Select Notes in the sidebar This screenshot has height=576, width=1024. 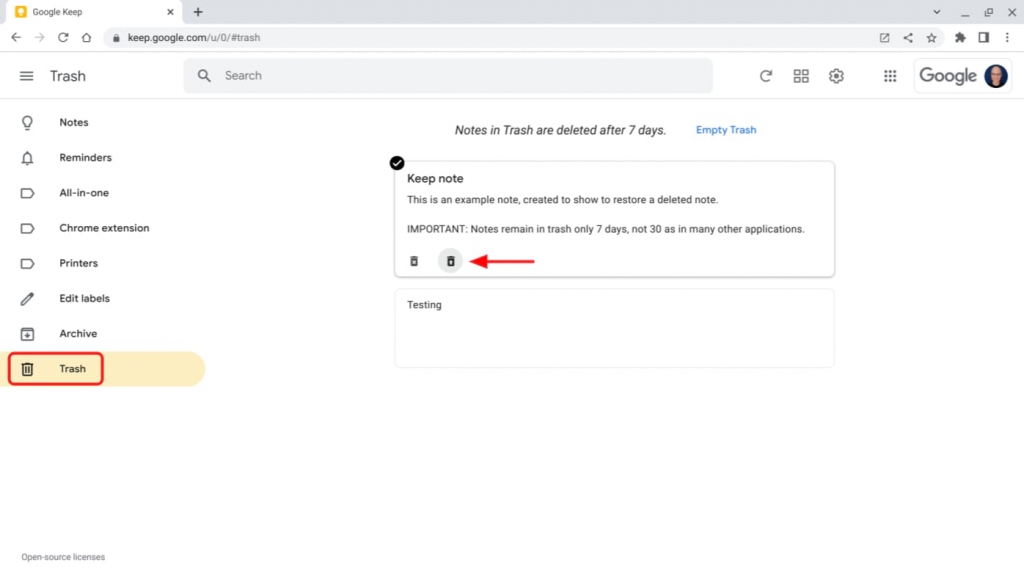tap(73, 122)
